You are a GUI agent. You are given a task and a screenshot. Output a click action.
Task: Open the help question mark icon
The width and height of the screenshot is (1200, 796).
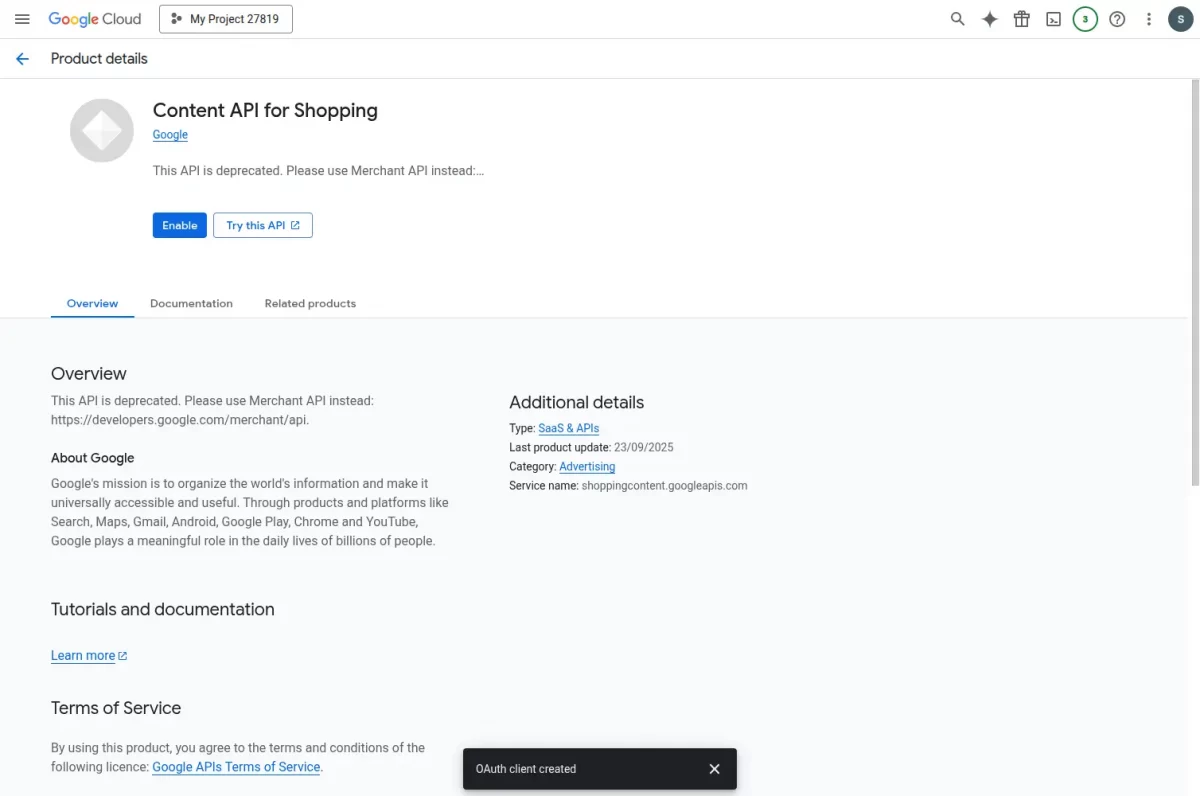click(1117, 19)
